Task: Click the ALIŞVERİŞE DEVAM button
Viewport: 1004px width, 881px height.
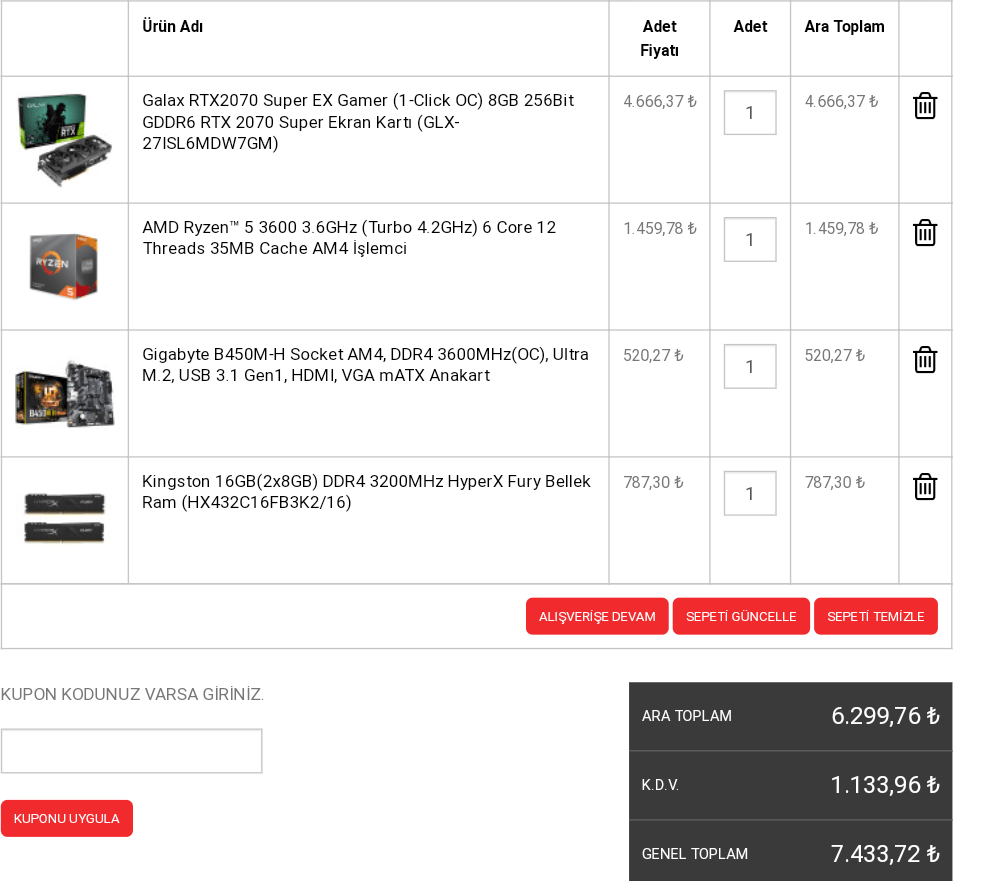Action: tap(597, 617)
